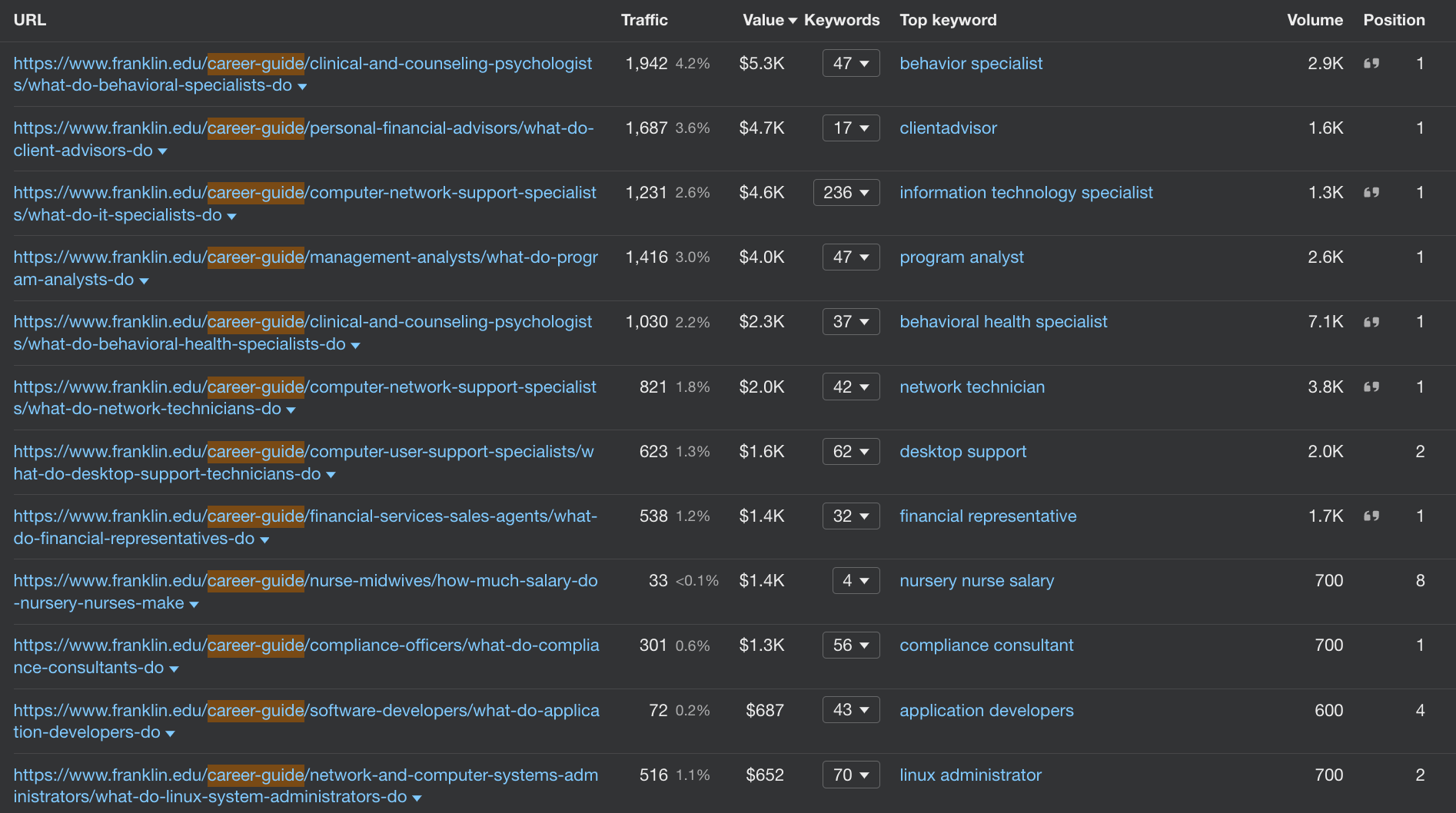Expand URL menu arrow for desktop-support-technicians-do
Viewport: 1456px width, 813px height.
(x=331, y=475)
